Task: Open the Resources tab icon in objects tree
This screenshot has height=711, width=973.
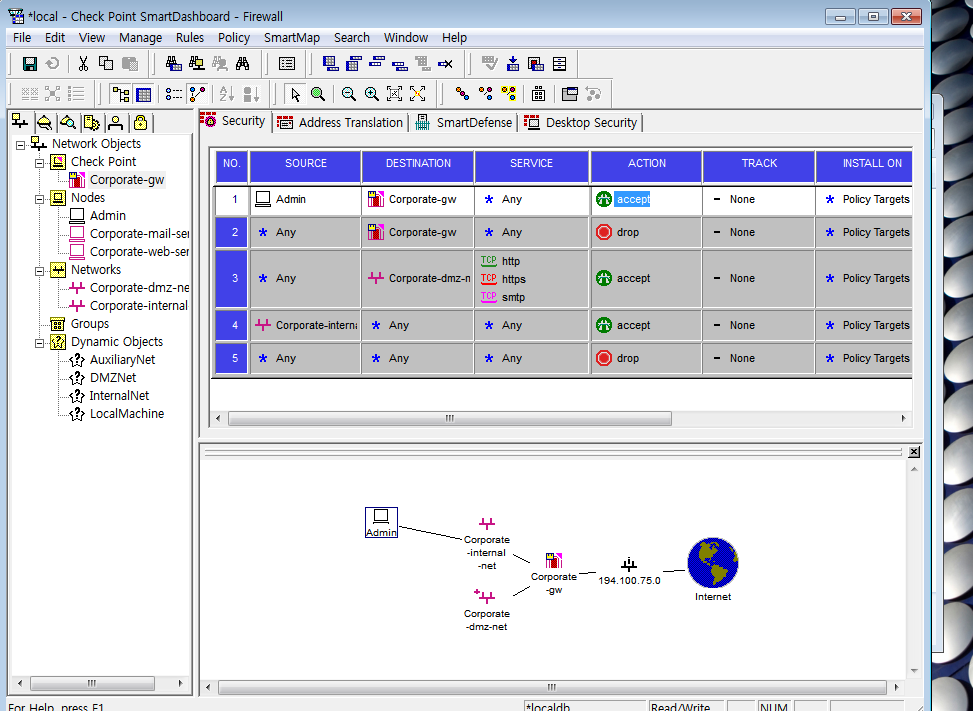Action: click(x=68, y=122)
